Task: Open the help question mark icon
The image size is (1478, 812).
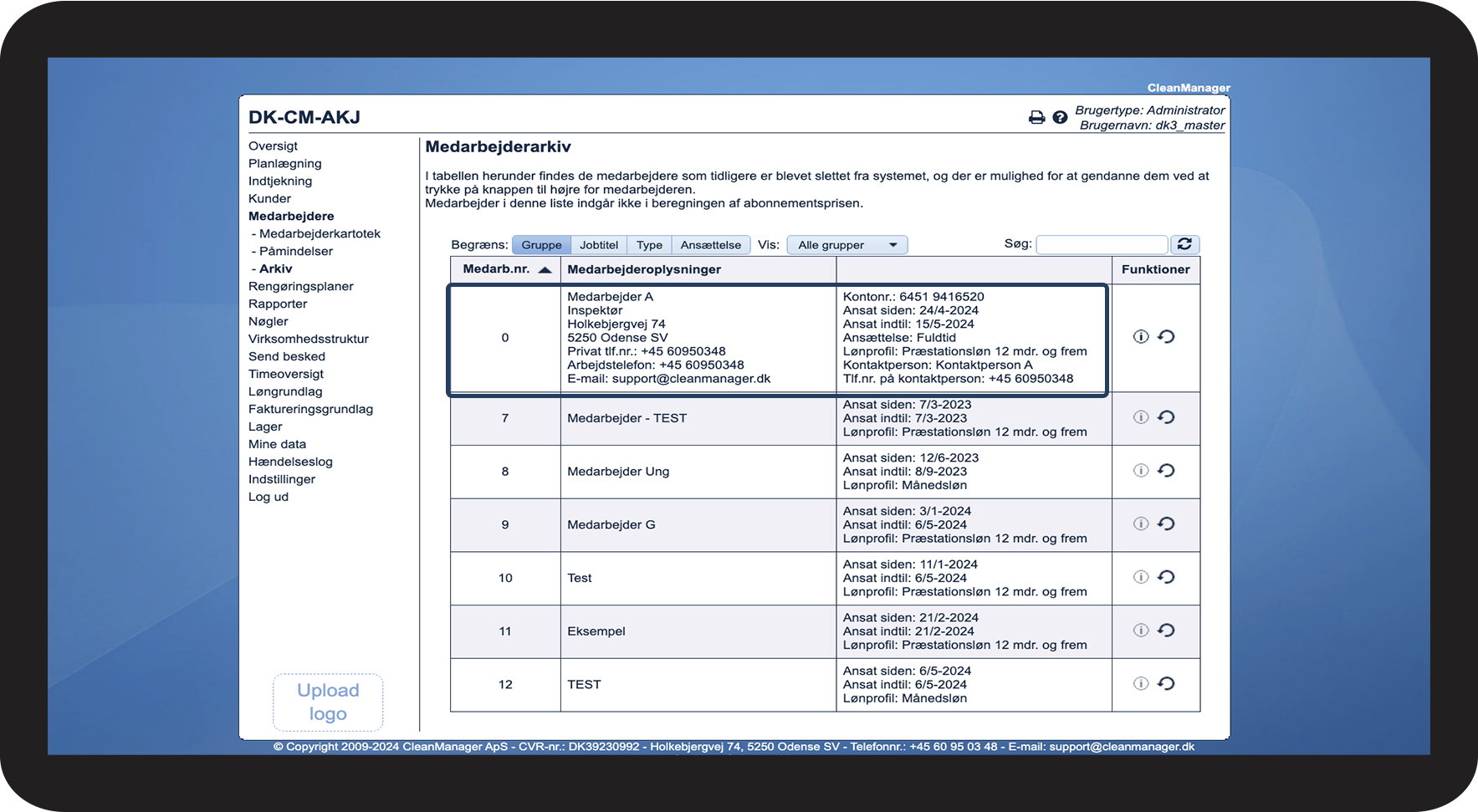Action: [x=1060, y=118]
